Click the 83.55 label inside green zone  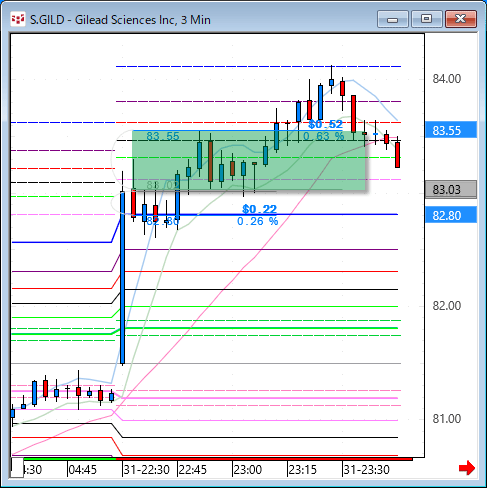(163, 136)
